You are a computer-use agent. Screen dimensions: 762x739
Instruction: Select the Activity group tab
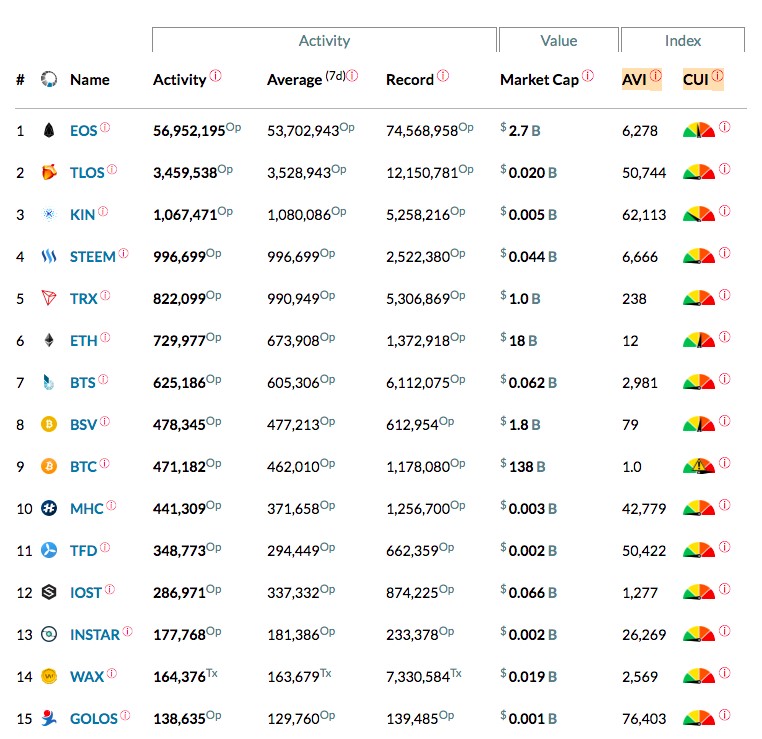324,40
